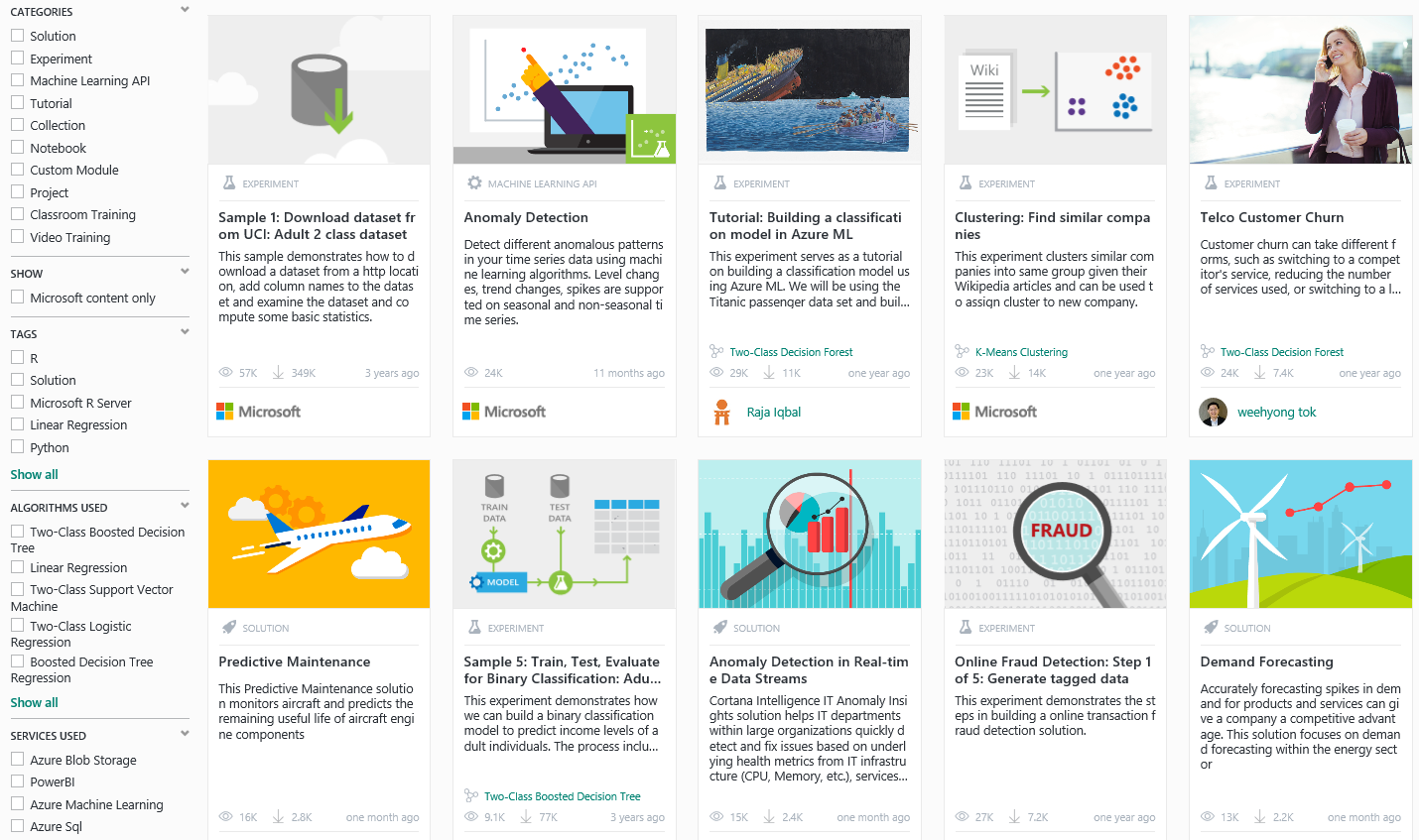Viewport: 1419px width, 840px height.
Task: Click Raja Iqbal's orange avatar icon
Action: click(x=722, y=412)
